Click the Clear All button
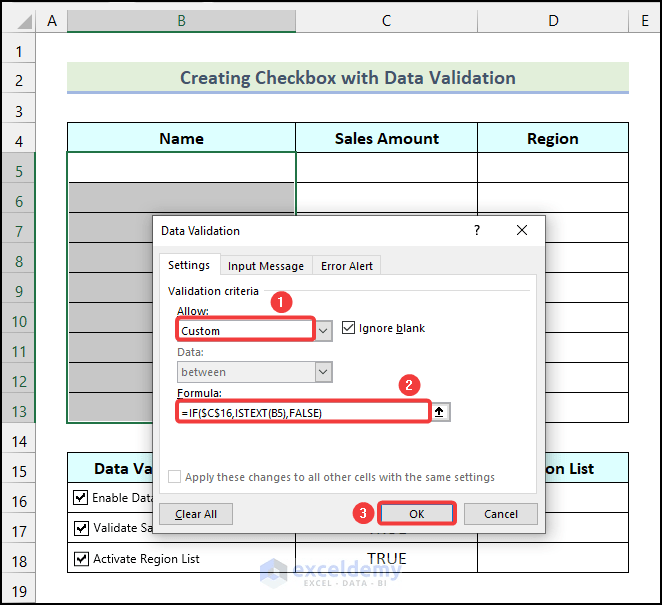Image resolution: width=662 pixels, height=605 pixels. (x=196, y=514)
